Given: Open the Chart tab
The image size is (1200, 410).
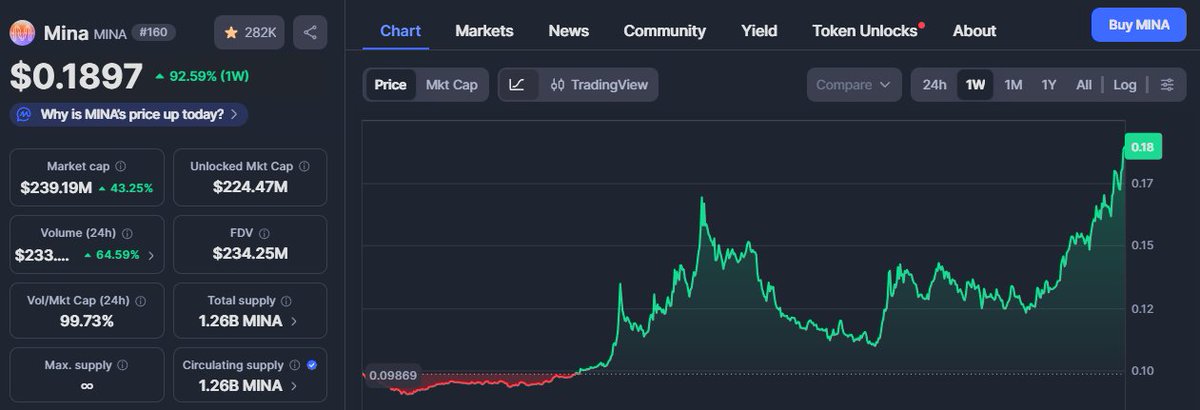Looking at the screenshot, I should (x=400, y=31).
